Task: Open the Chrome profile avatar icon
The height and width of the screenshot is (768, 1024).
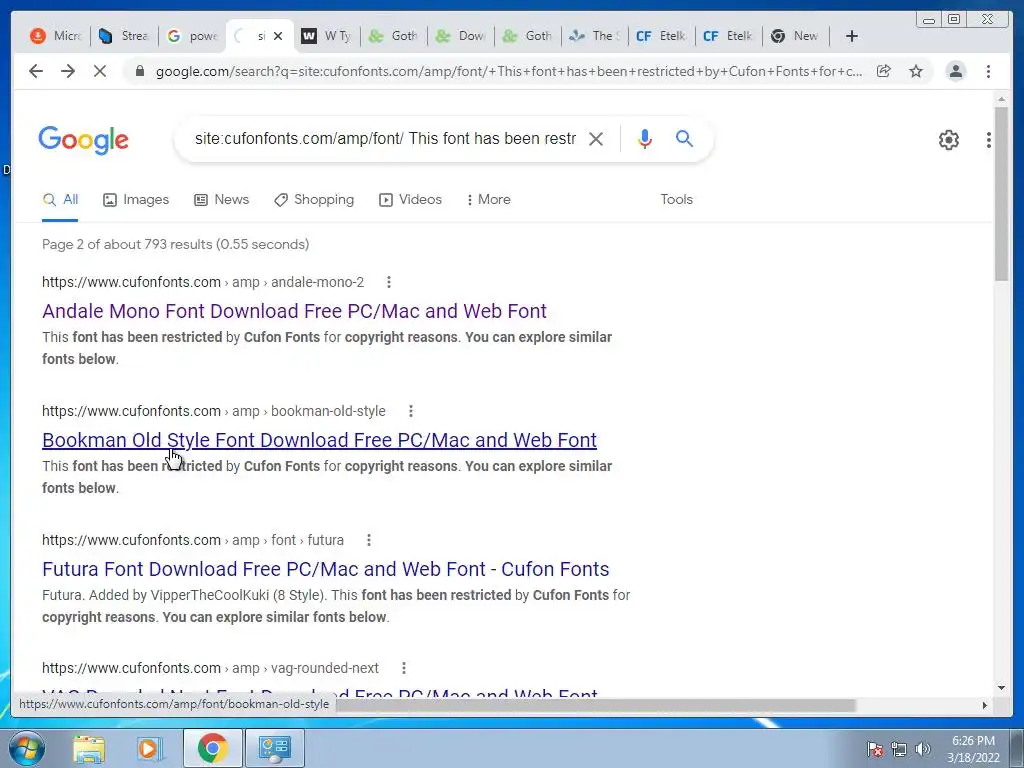Action: tap(955, 71)
